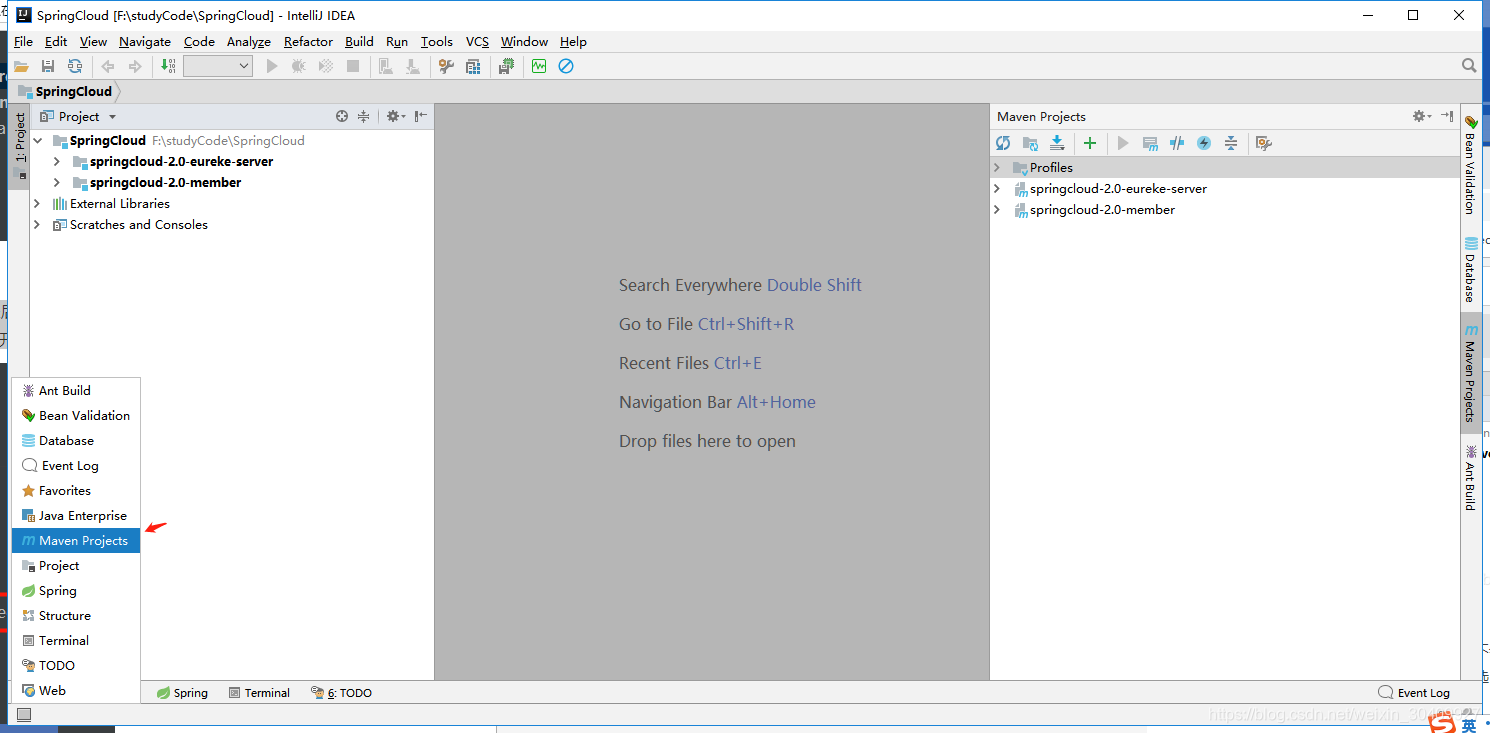Reimport All Maven Projects icon

coord(1003,143)
